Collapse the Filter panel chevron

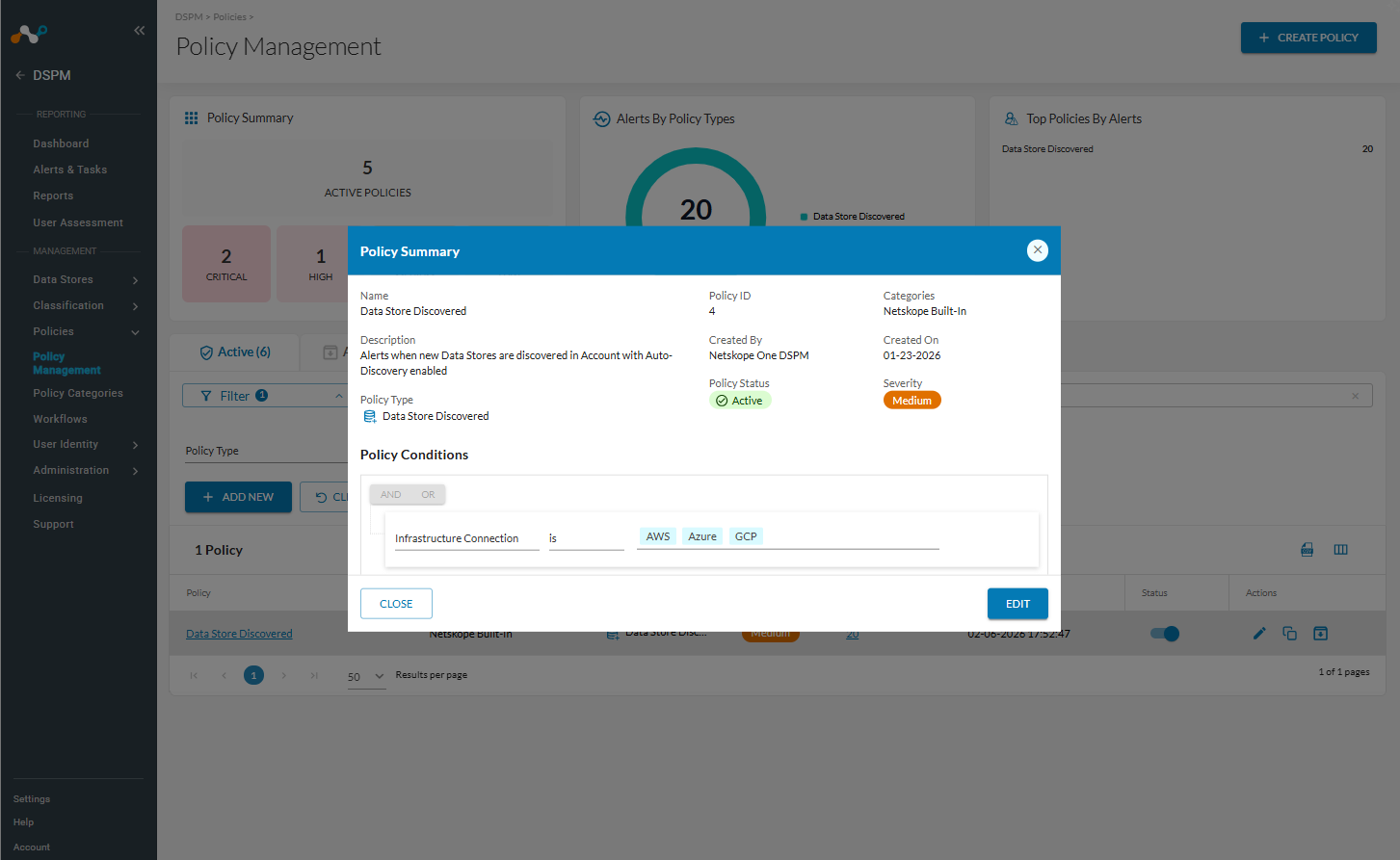pyautogui.click(x=339, y=396)
